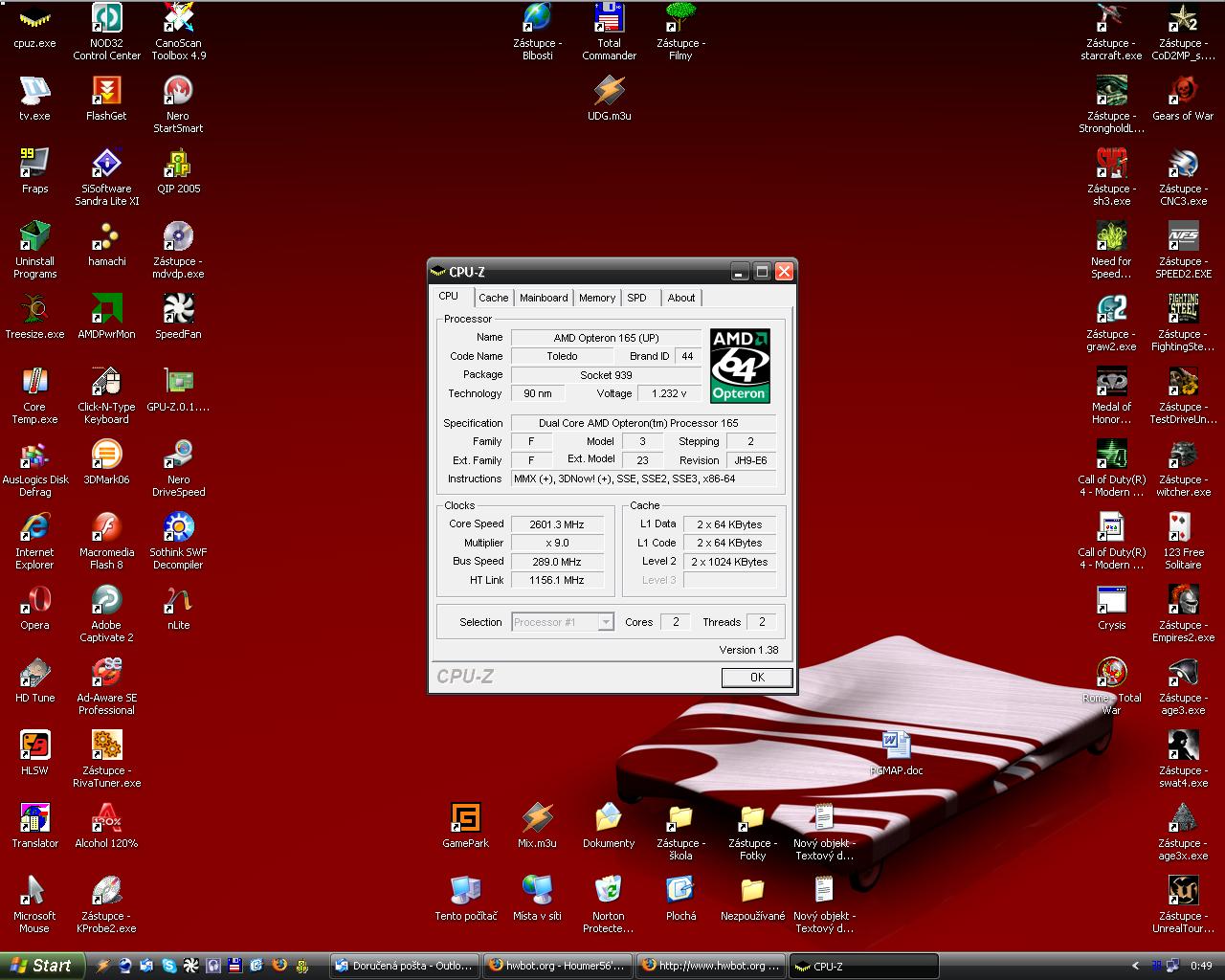The image size is (1225, 980).
Task: Open the hamachi desktop icon
Action: pyautogui.click(x=106, y=244)
